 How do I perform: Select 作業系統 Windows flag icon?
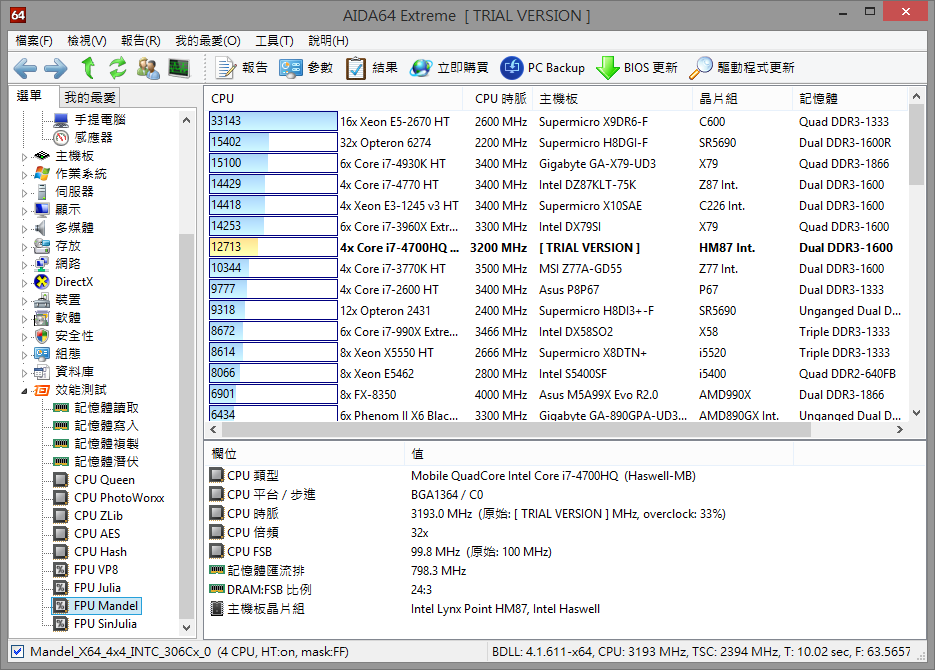(42, 174)
